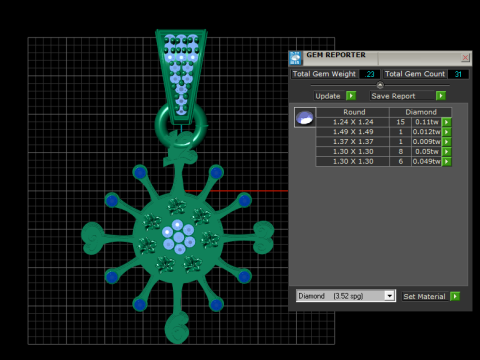Open the Diamond material dropdown
This screenshot has width=480, height=360.
coord(389,296)
